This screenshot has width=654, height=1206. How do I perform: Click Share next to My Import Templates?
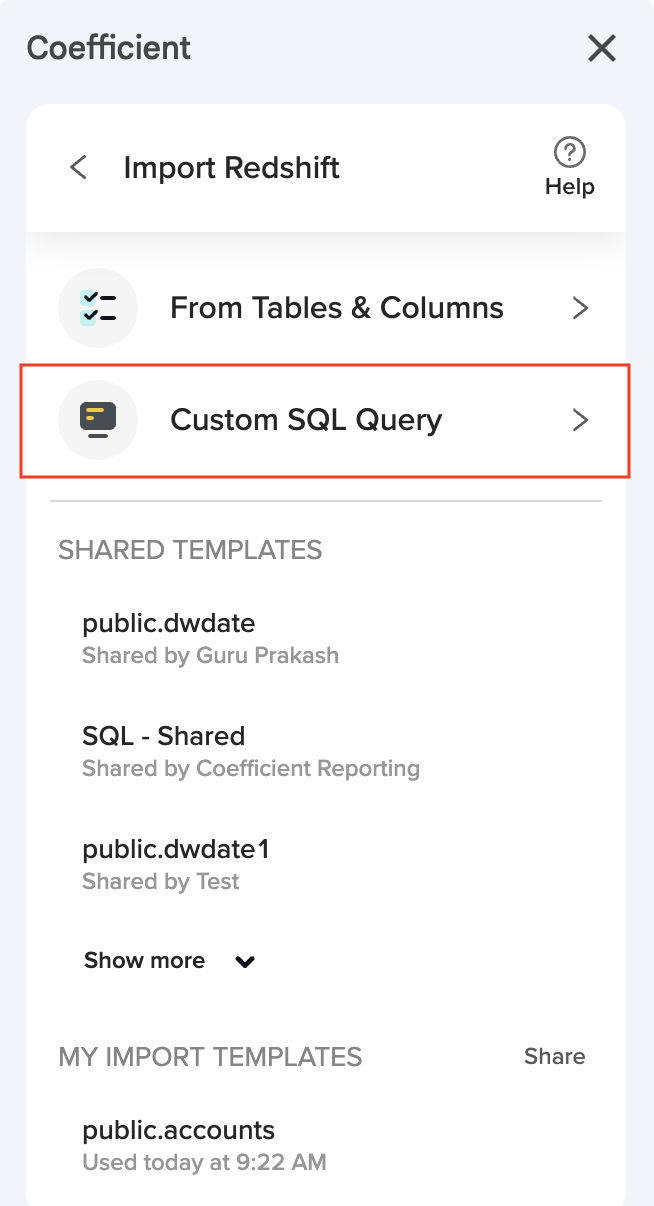coord(554,1057)
